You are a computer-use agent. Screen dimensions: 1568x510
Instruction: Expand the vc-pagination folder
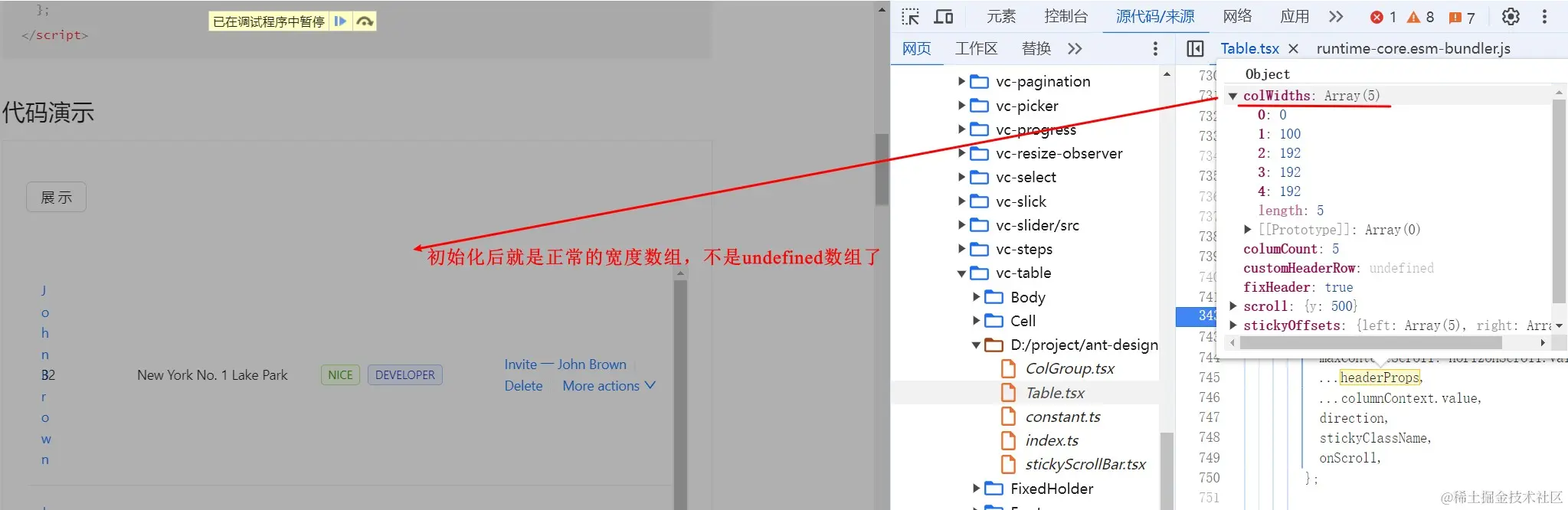tap(962, 81)
